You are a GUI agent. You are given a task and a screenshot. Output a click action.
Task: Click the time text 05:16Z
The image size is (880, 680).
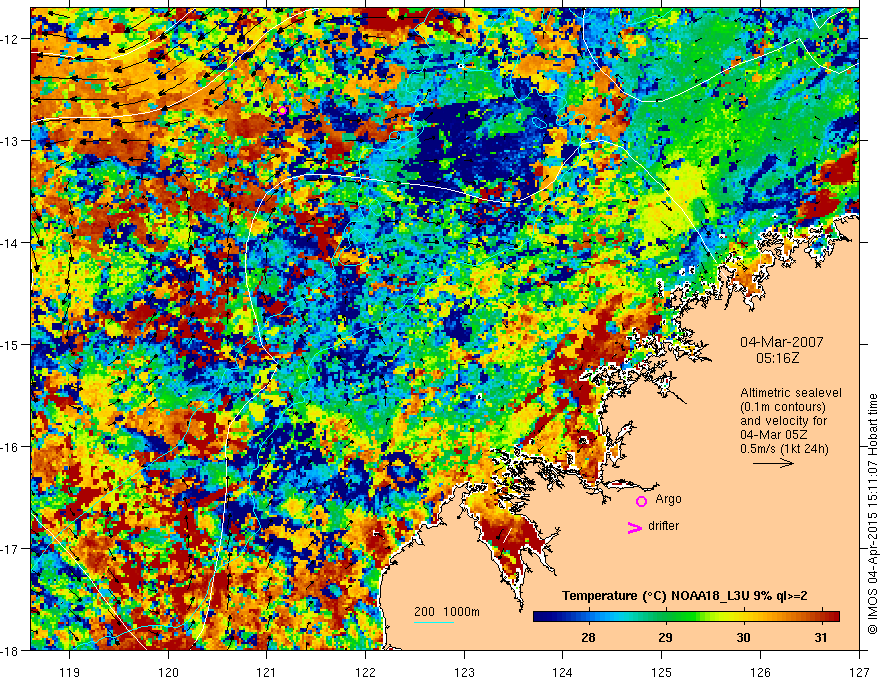[x=777, y=357]
